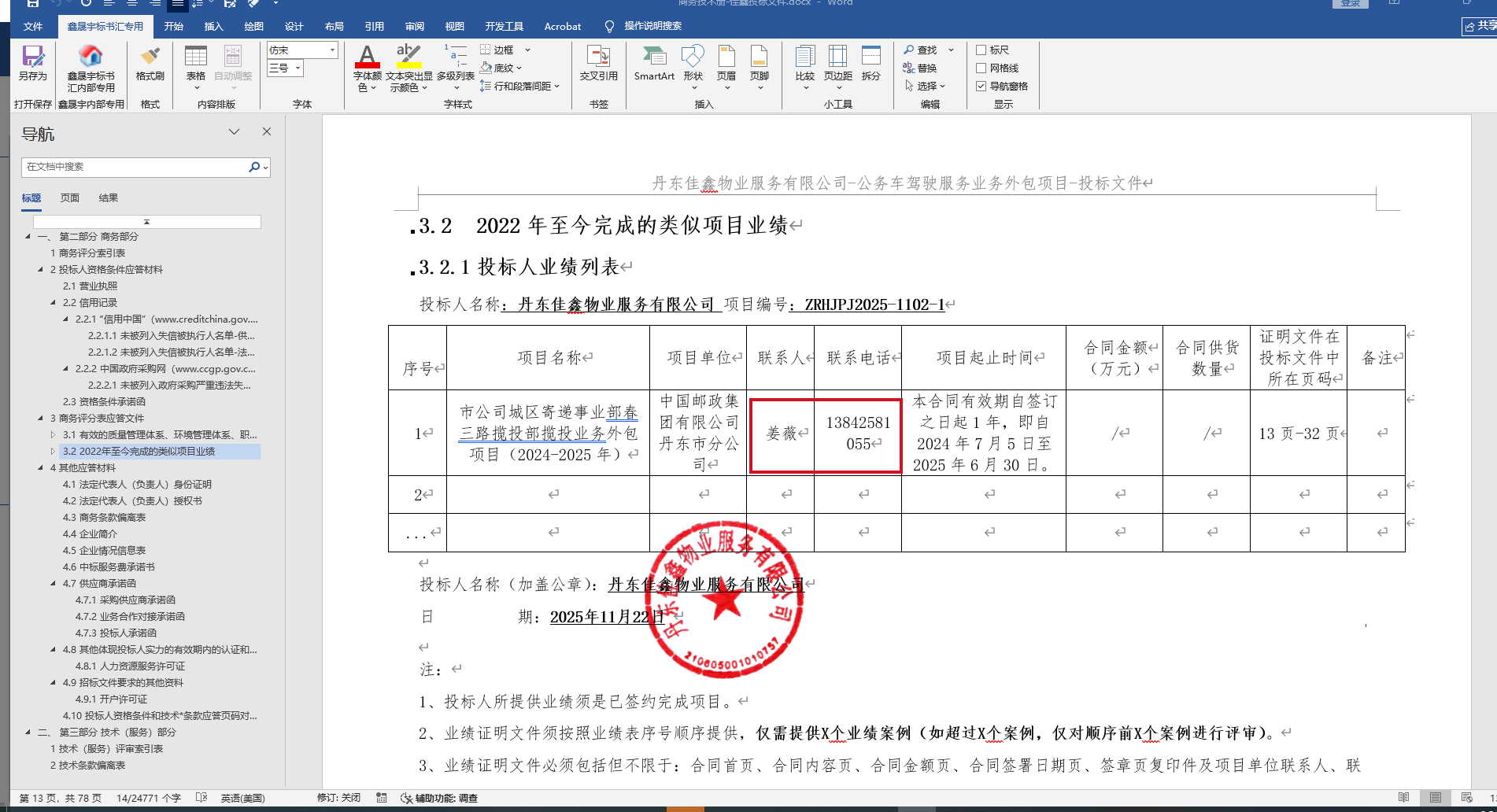Click the 修订: 关闭 track changes status
This screenshot has width=1497, height=812.
(x=338, y=798)
